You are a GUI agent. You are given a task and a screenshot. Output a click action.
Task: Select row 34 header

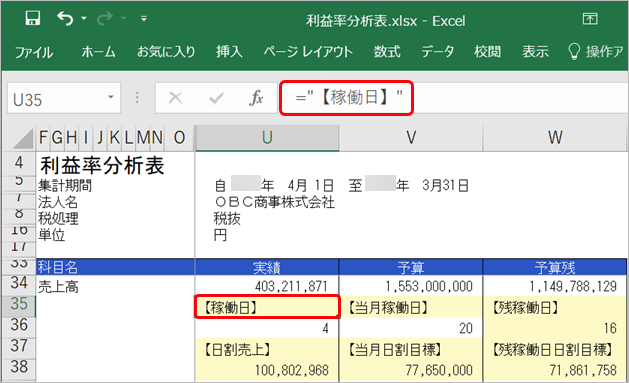click(x=18, y=284)
